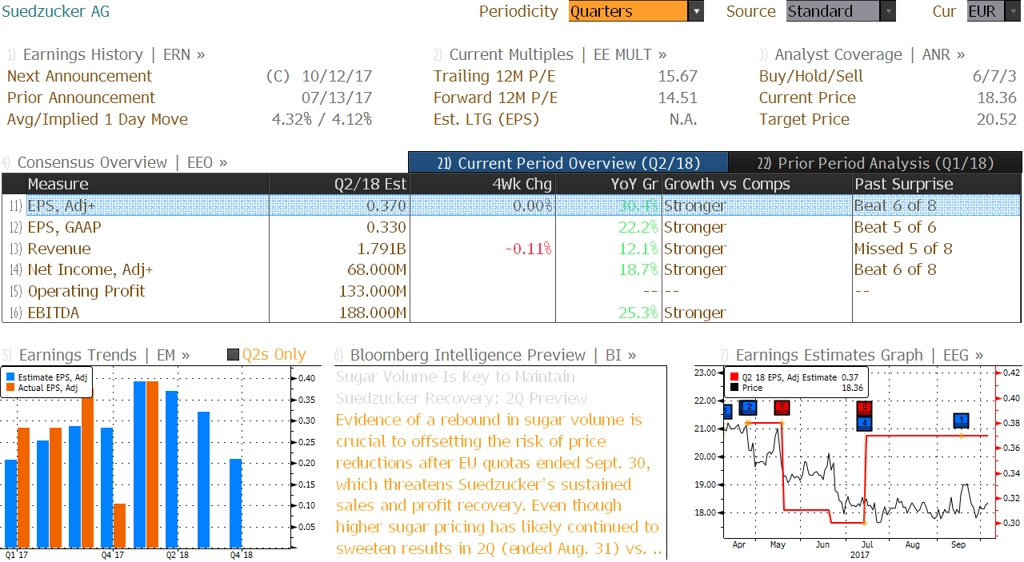Image resolution: width=1024 pixels, height=562 pixels.
Task: Click the Target Price value 20.52
Action: tap(997, 119)
